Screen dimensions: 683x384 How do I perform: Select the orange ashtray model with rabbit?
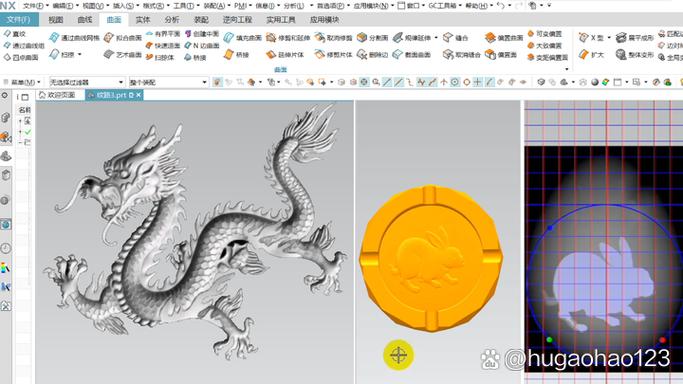click(430, 259)
